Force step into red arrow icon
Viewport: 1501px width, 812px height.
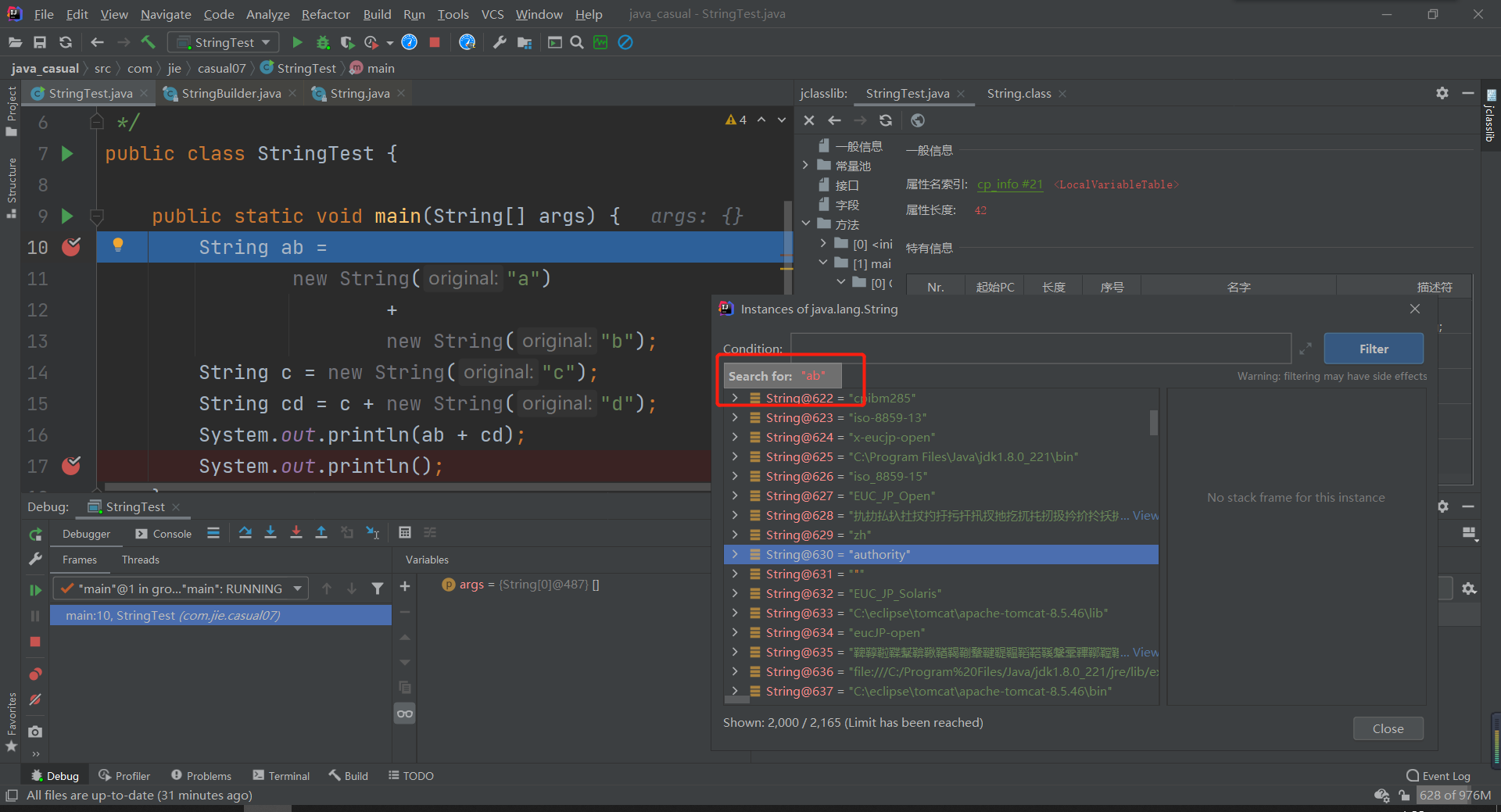(x=296, y=533)
